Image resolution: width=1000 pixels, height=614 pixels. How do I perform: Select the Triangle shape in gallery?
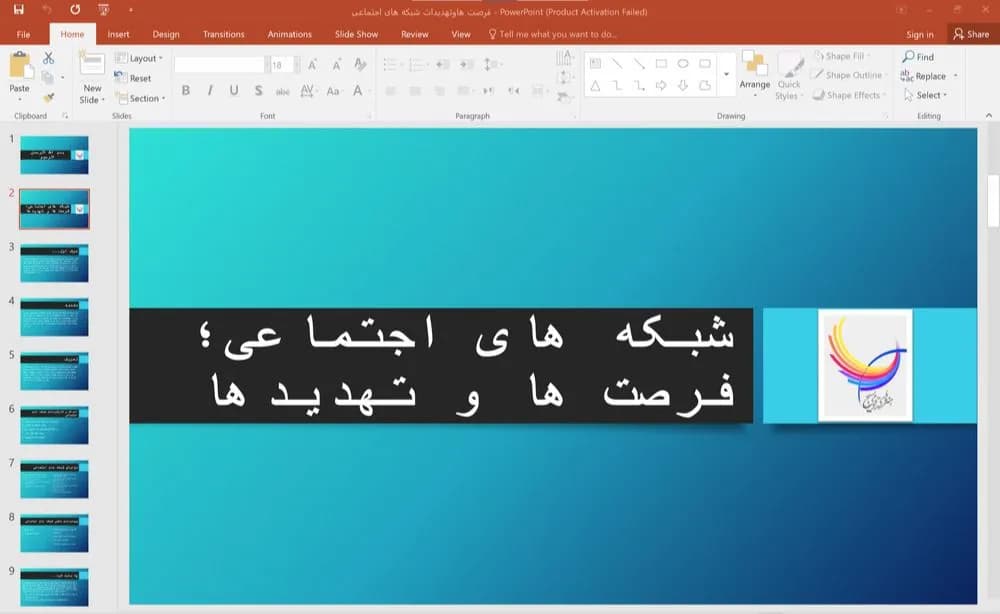[x=595, y=85]
